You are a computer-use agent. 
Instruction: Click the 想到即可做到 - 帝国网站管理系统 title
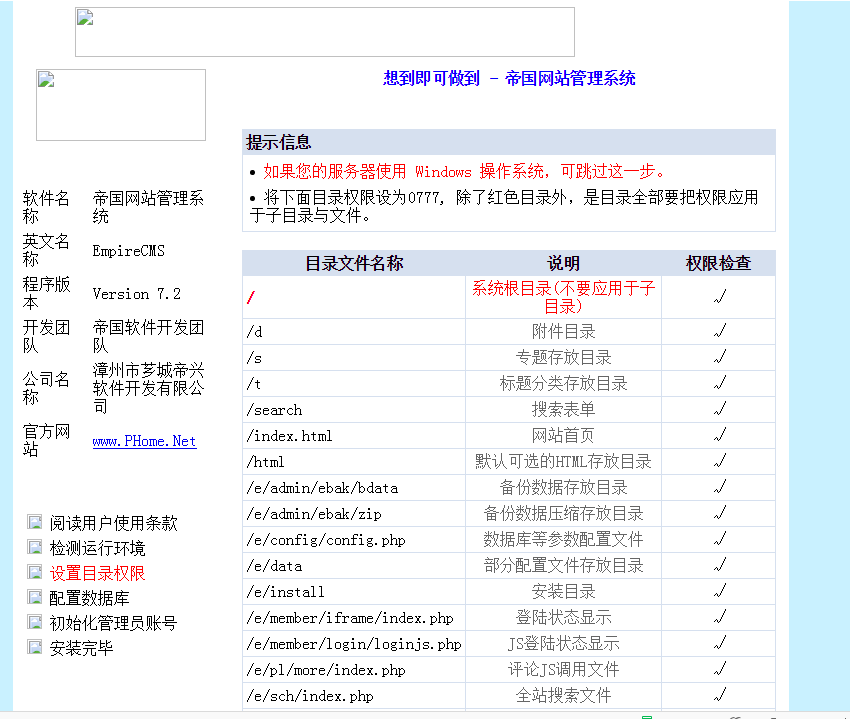(x=509, y=78)
